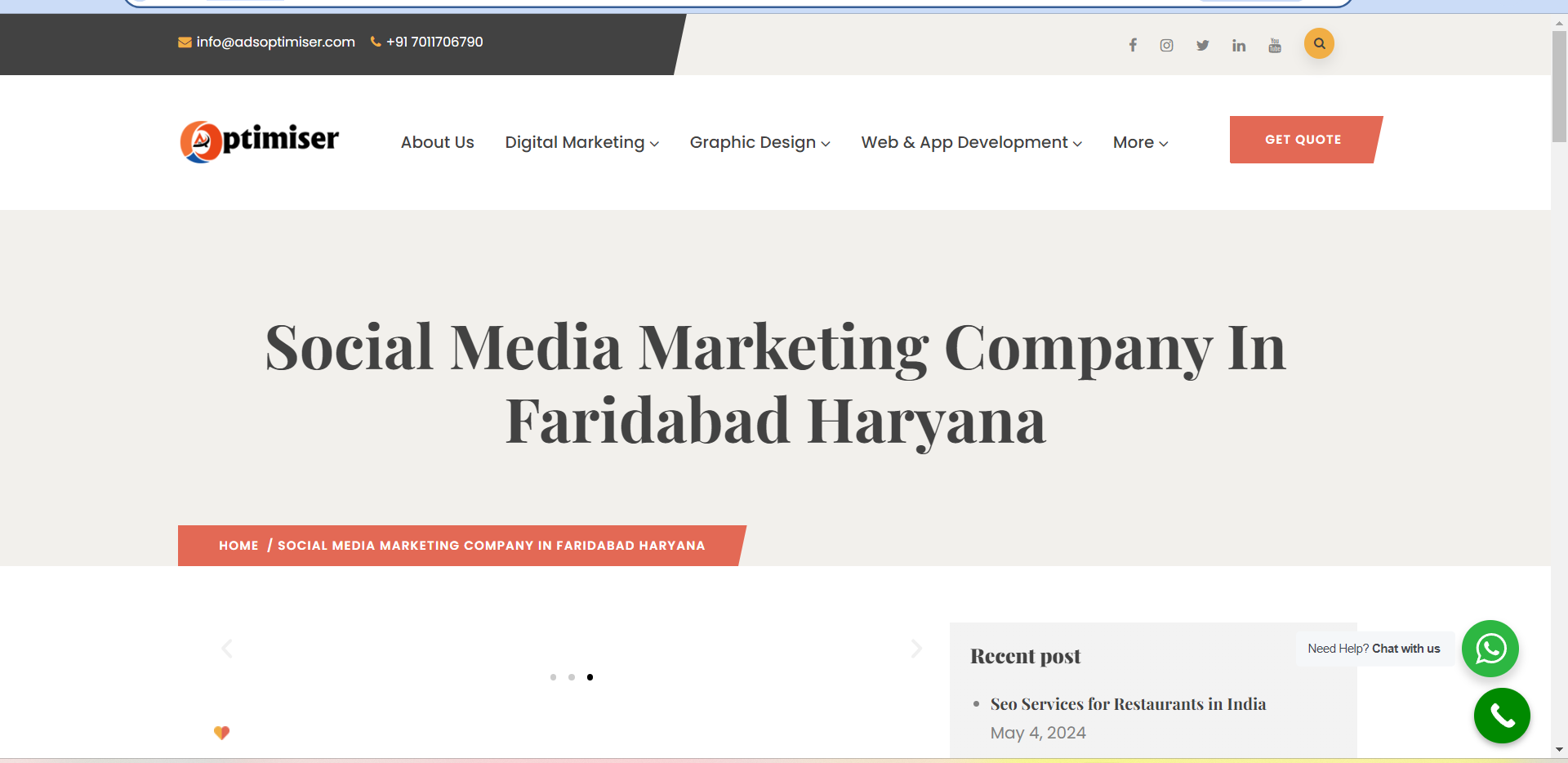
Task: Click the green phone call button
Action: point(1502,716)
